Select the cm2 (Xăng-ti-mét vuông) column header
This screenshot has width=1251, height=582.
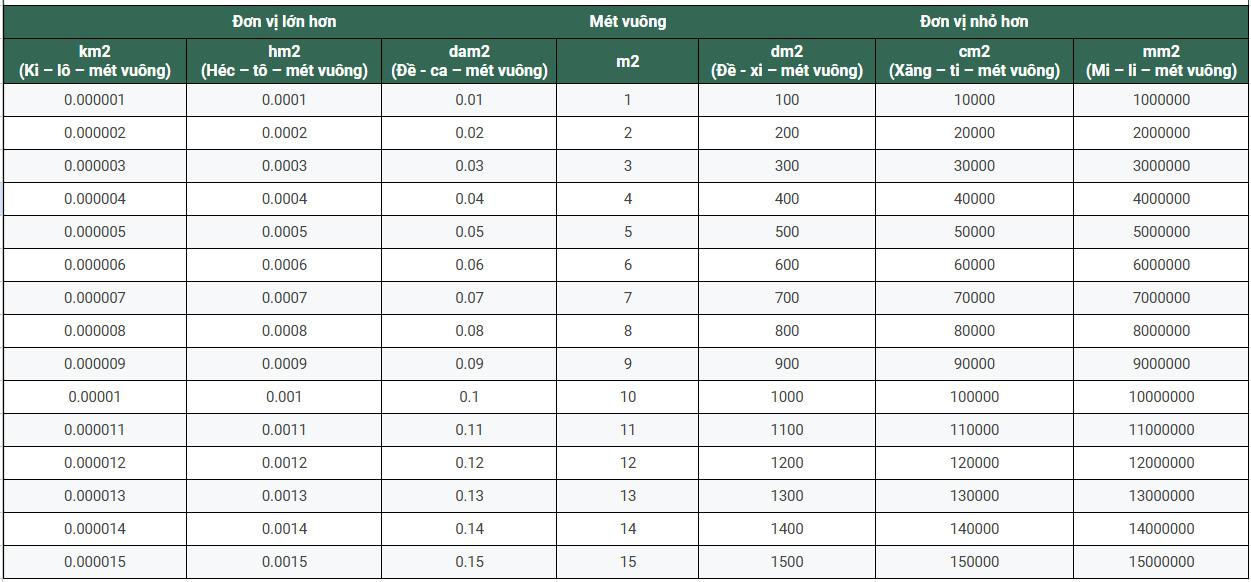pos(974,61)
